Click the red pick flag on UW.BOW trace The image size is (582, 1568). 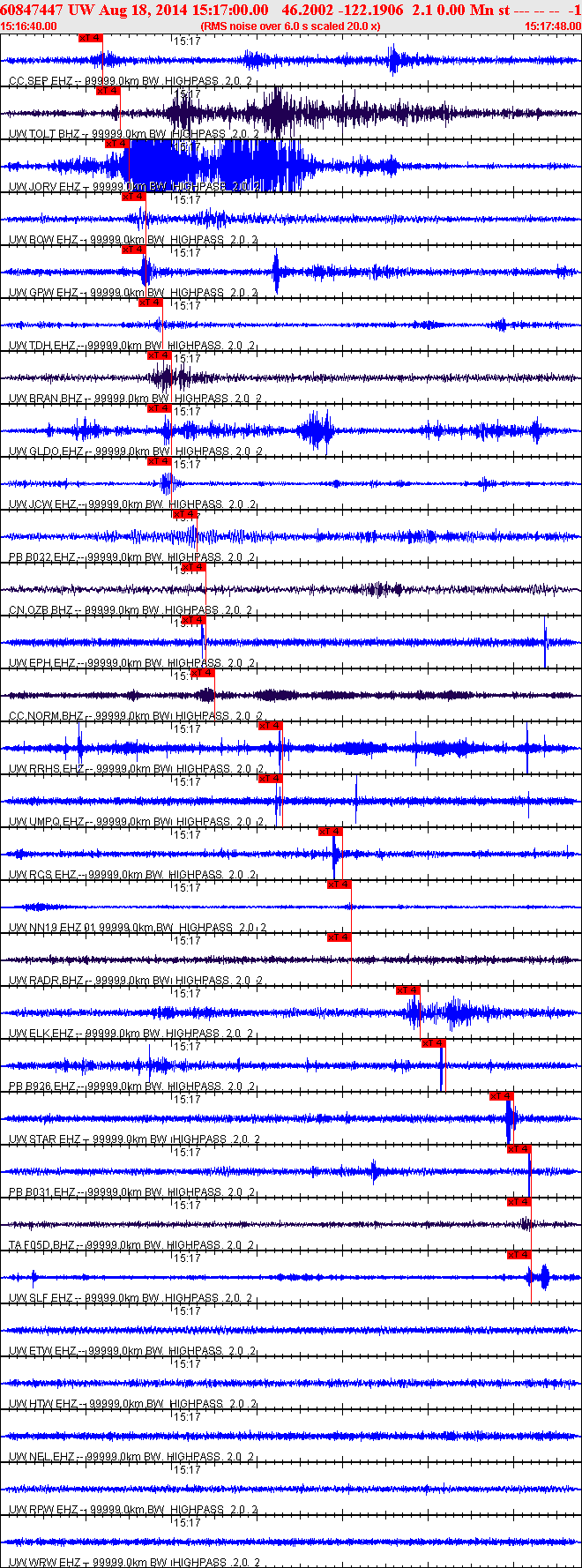pyautogui.click(x=134, y=197)
